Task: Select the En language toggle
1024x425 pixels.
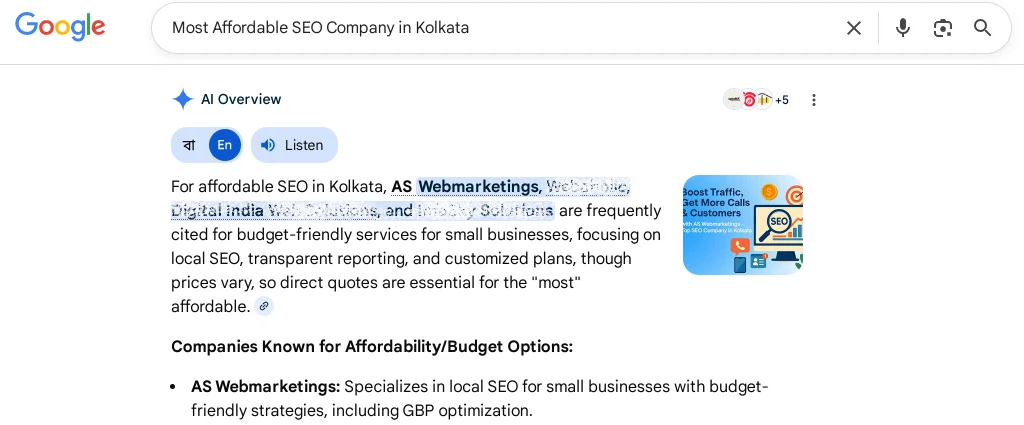Action: click(225, 145)
